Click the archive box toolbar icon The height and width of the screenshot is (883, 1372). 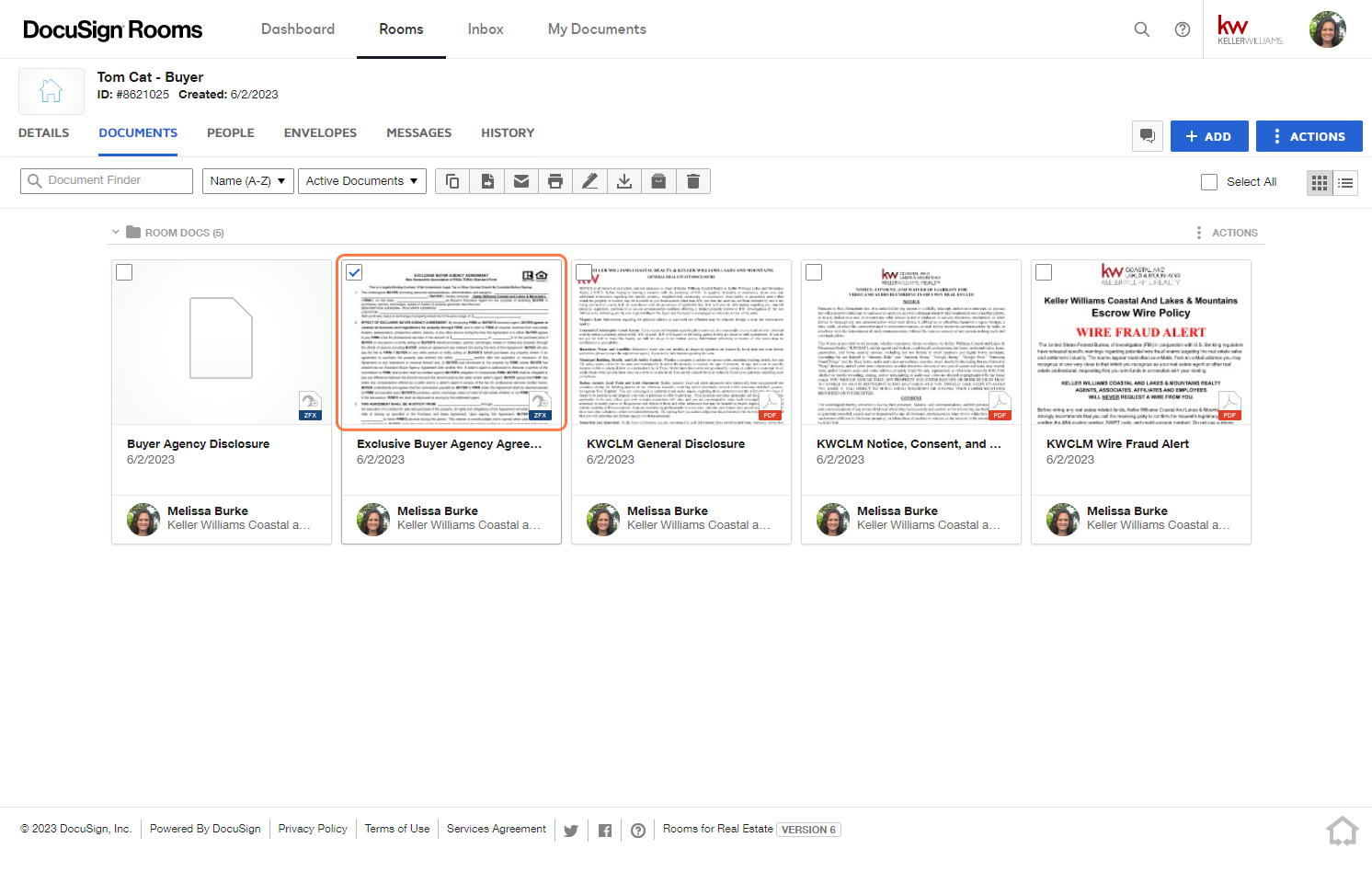click(658, 181)
